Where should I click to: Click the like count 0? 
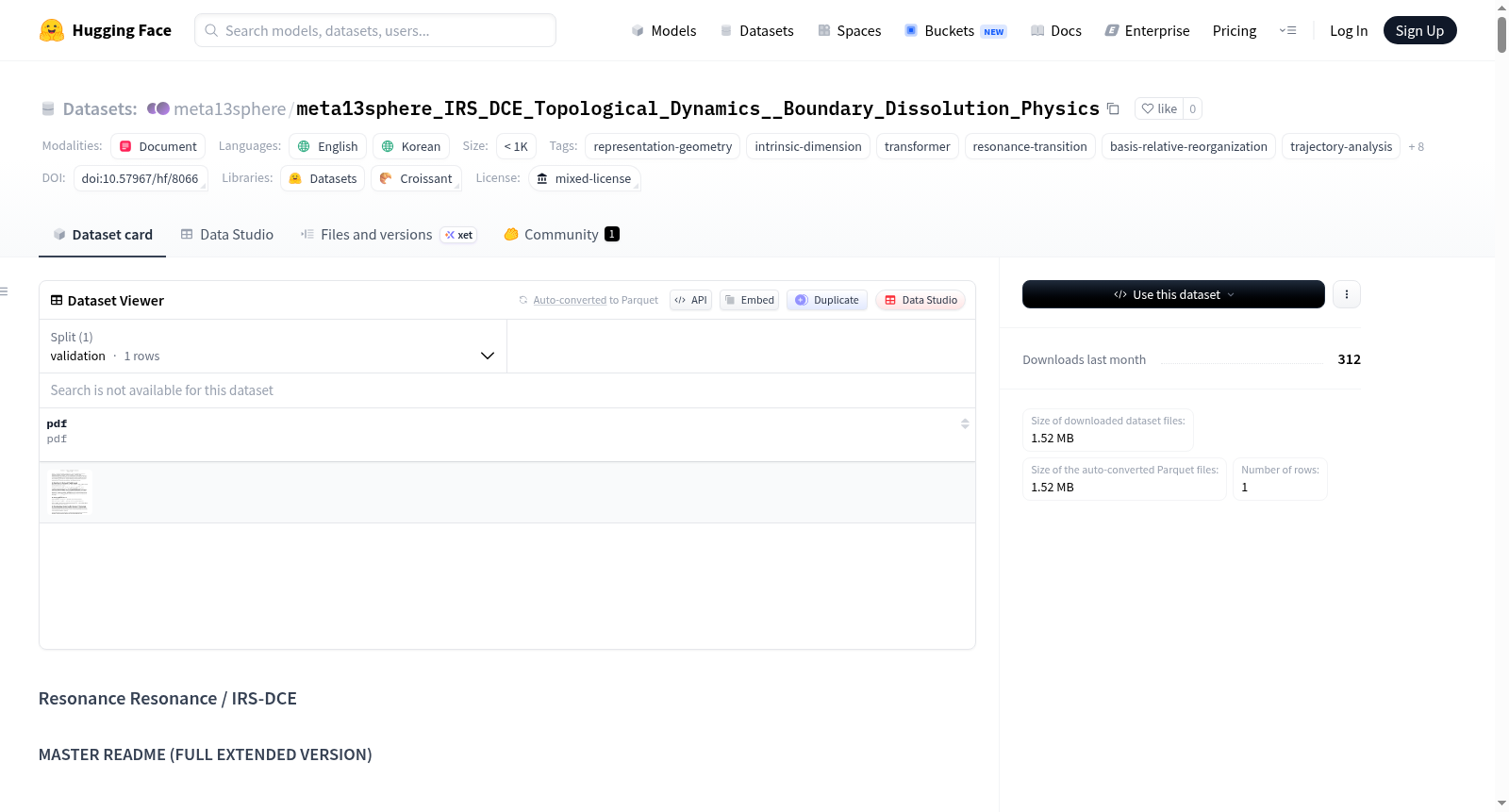(1193, 108)
